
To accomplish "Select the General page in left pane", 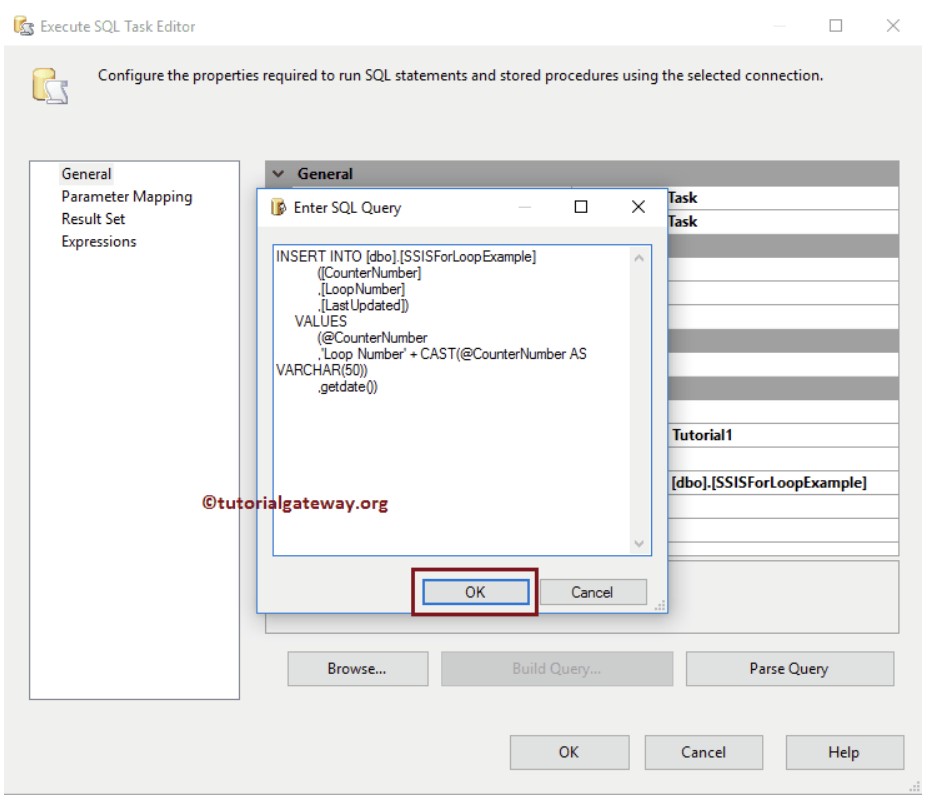I will point(86,174).
